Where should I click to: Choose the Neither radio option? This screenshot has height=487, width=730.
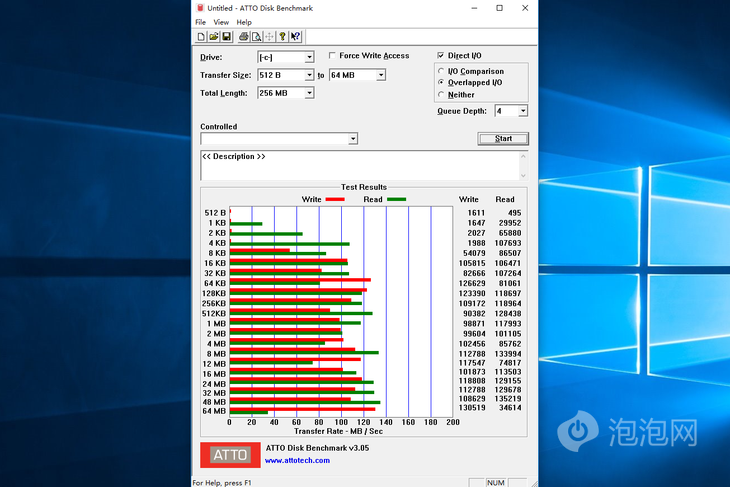pyautogui.click(x=441, y=95)
